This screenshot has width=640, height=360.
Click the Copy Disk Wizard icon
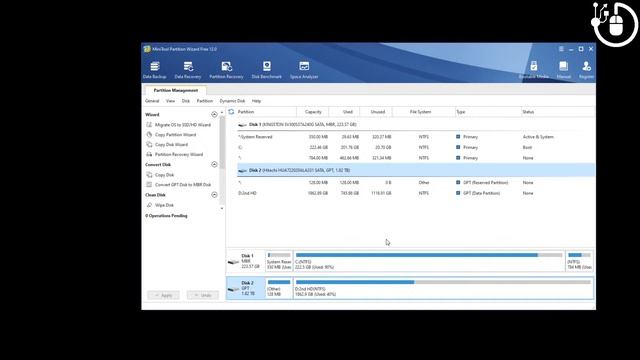click(149, 144)
